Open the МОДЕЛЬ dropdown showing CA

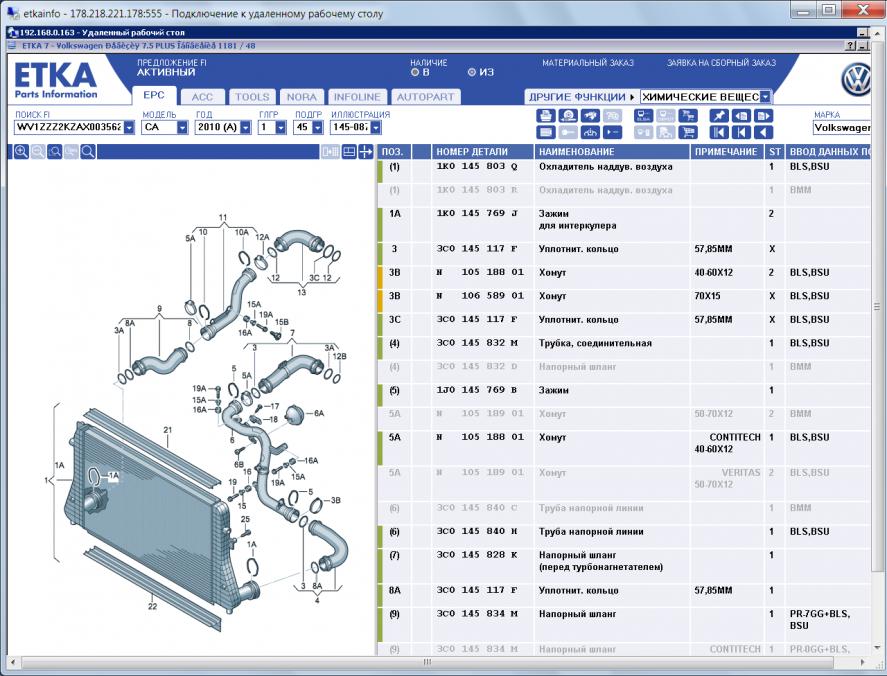pos(182,127)
